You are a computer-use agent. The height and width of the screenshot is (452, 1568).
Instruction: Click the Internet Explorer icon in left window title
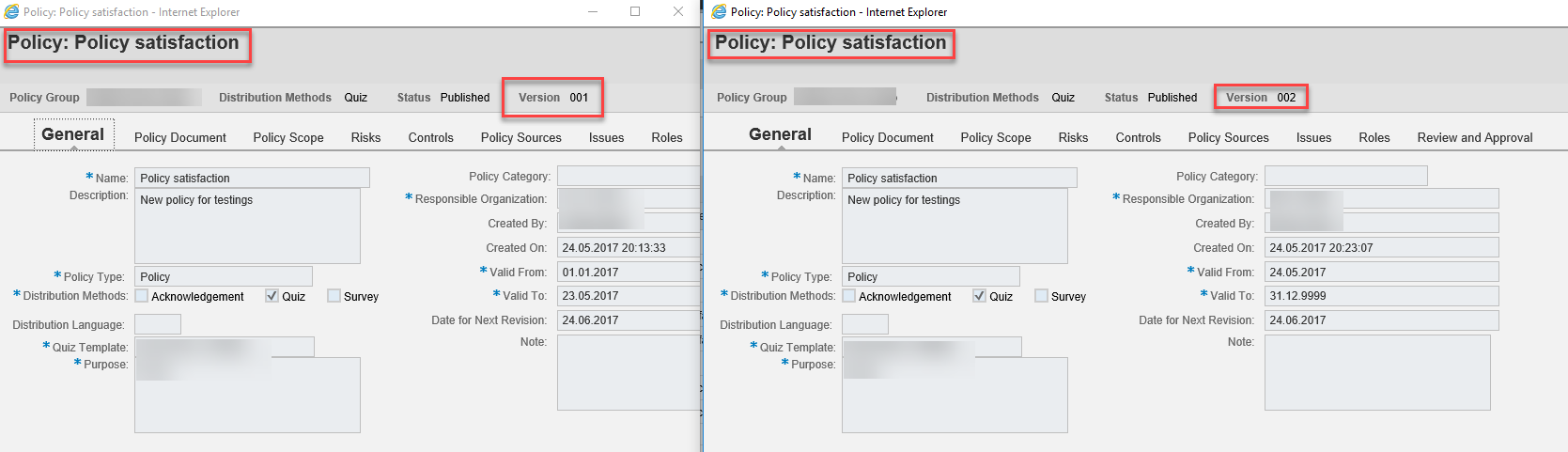point(12,12)
